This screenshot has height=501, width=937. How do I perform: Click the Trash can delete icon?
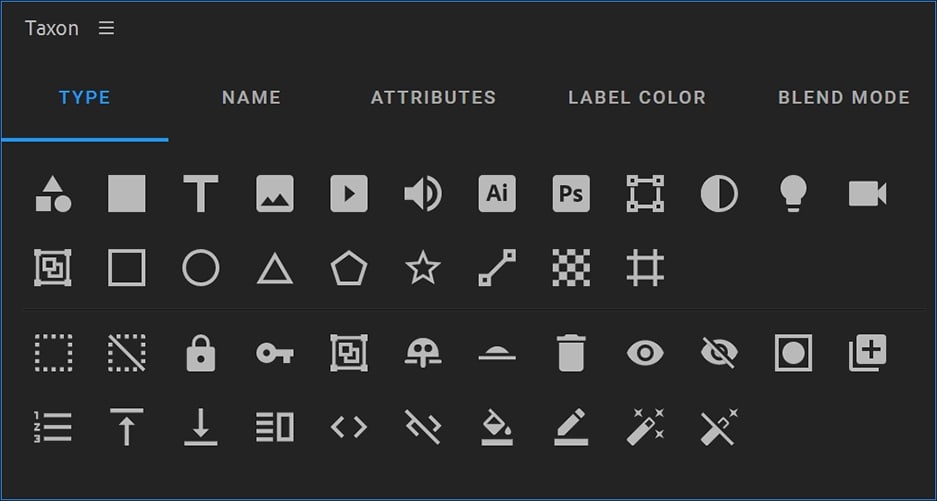[x=571, y=352]
